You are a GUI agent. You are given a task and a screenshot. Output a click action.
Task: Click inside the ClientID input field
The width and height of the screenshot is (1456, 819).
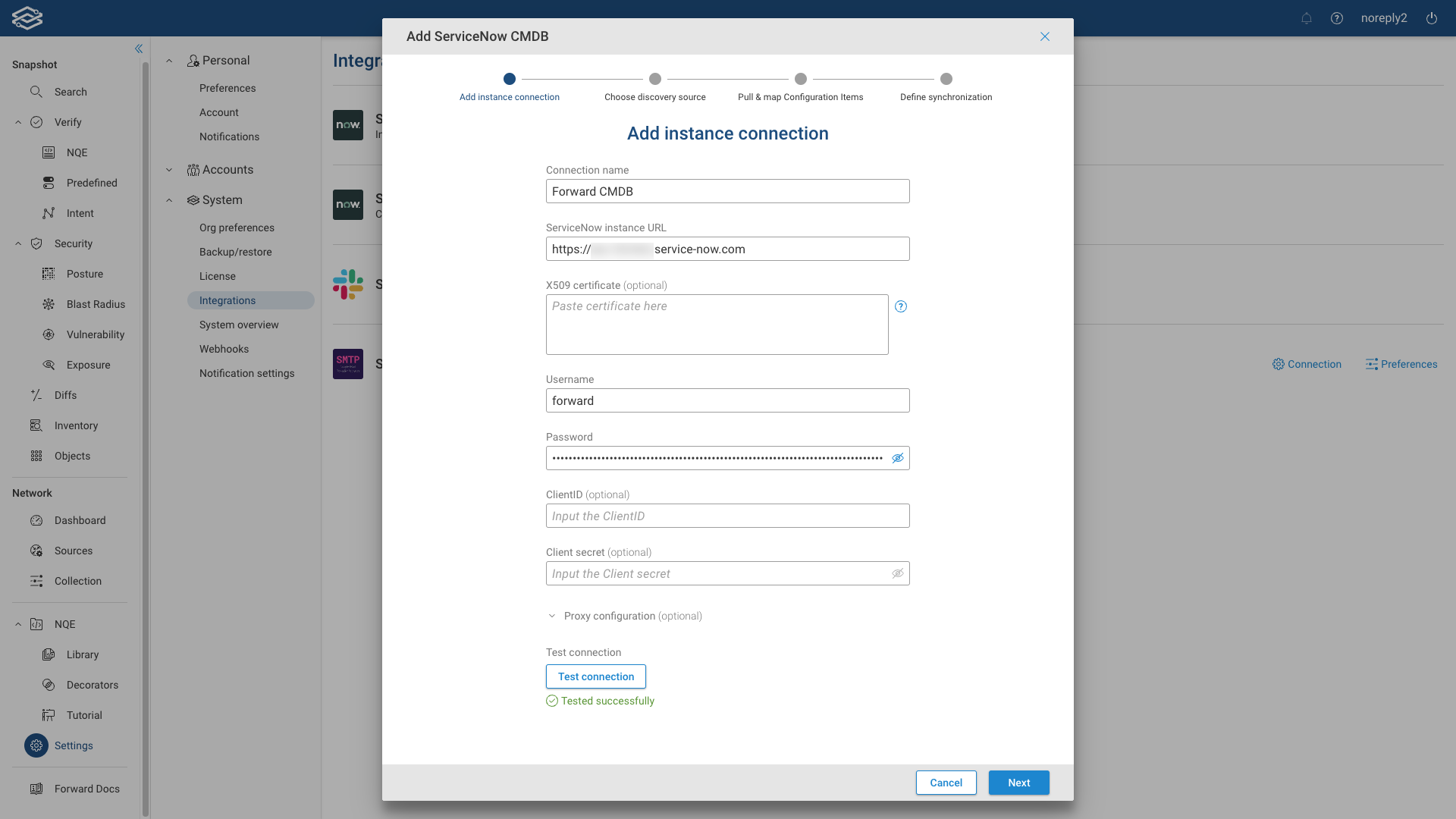727,516
